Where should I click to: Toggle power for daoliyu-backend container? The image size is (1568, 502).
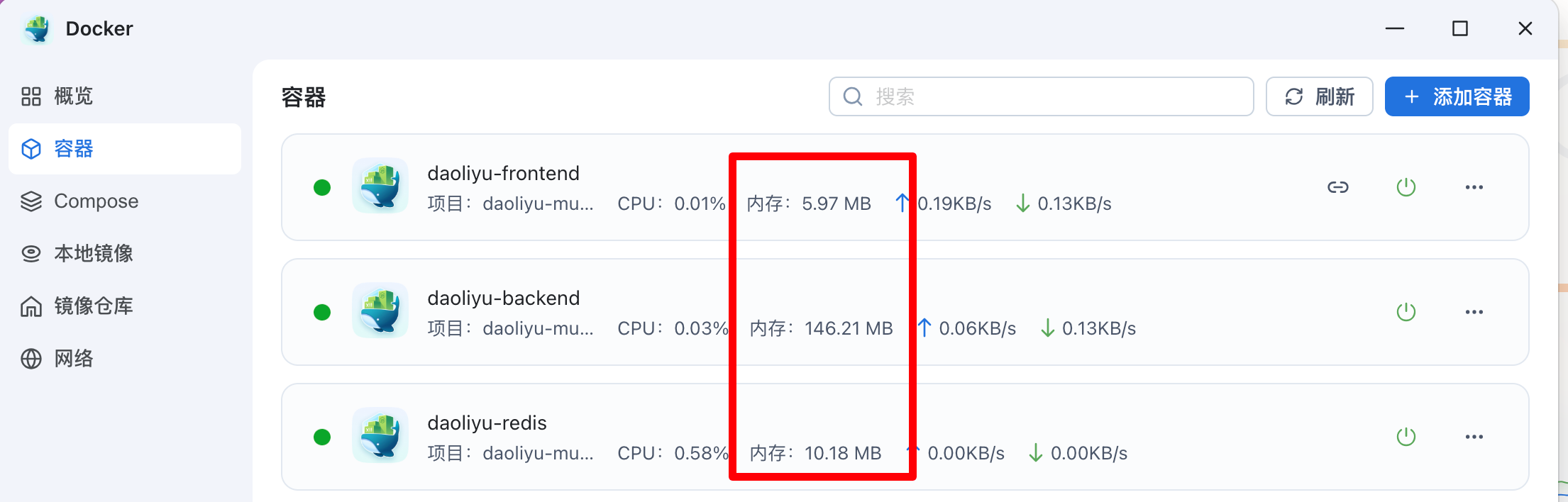point(1406,312)
